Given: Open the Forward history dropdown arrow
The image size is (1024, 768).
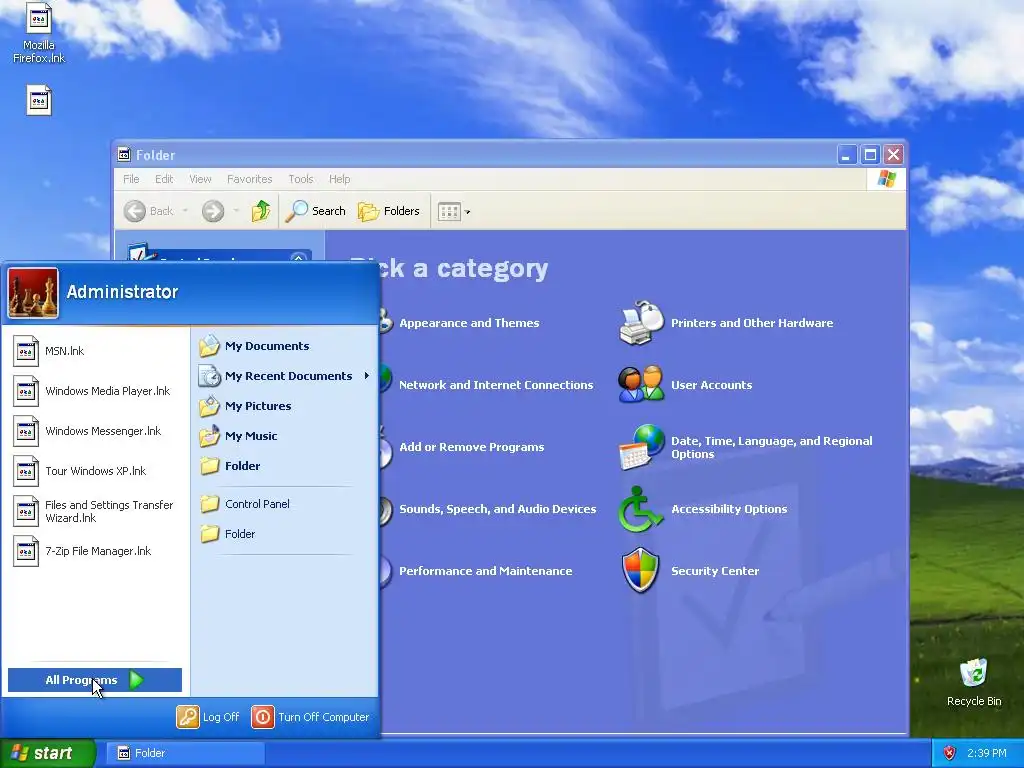Looking at the screenshot, I should click(236, 211).
